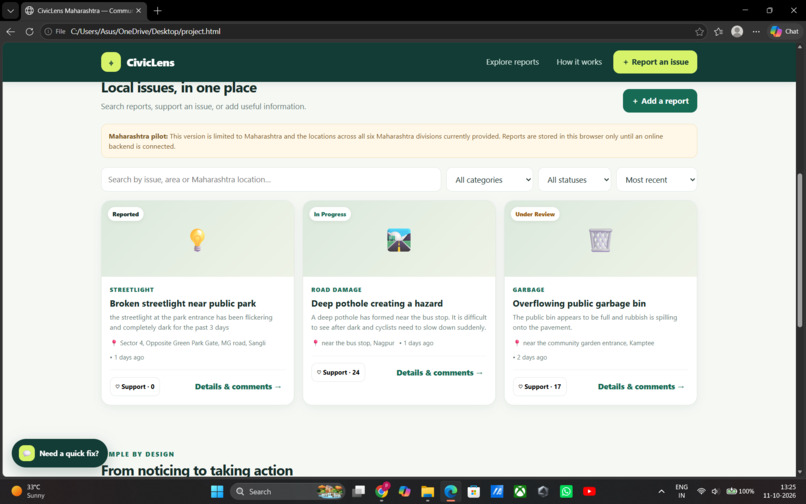Viewport: 806px width, 504px height.
Task: Open a new browser tab
Action: tap(157, 10)
